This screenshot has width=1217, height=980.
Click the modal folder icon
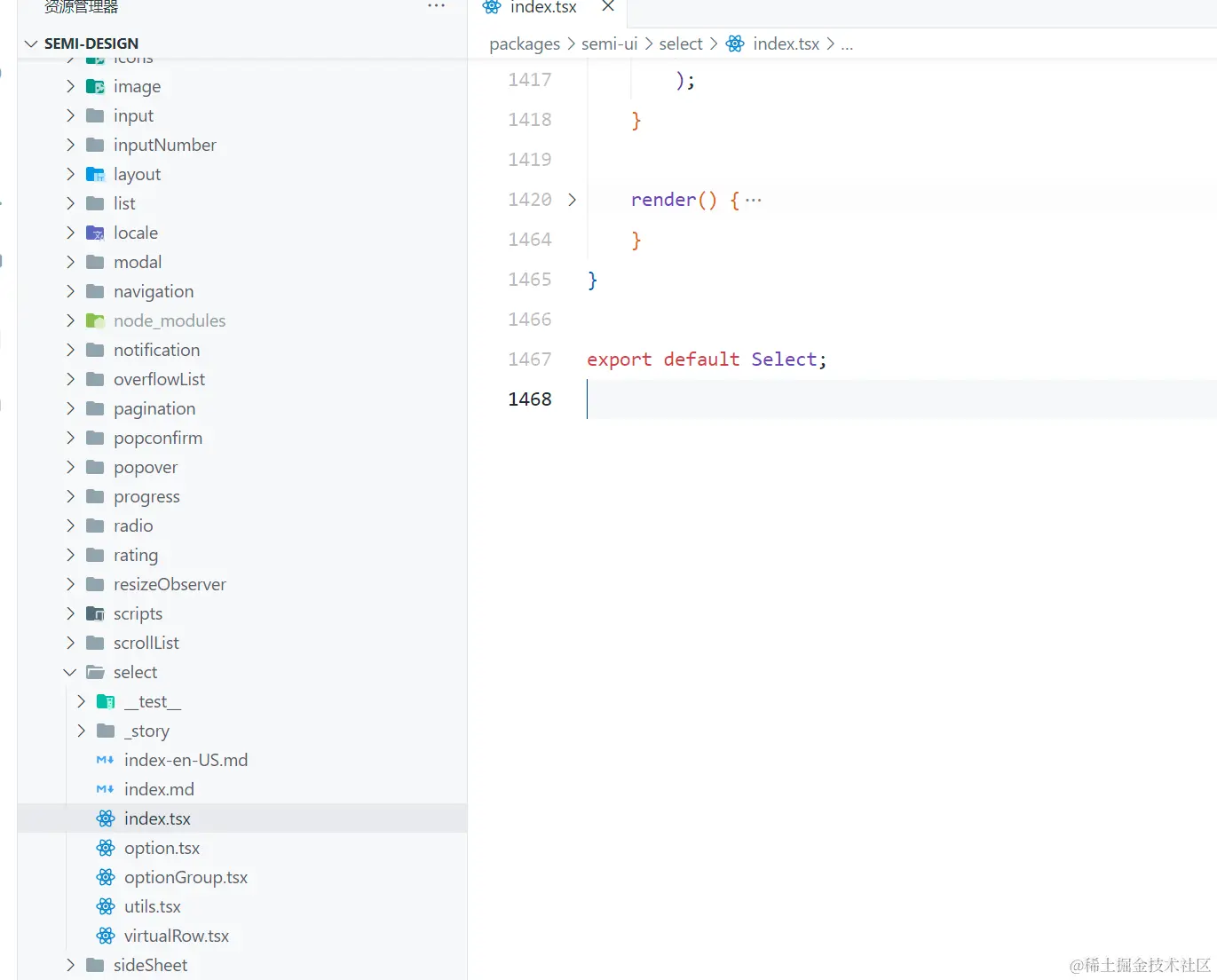click(95, 262)
